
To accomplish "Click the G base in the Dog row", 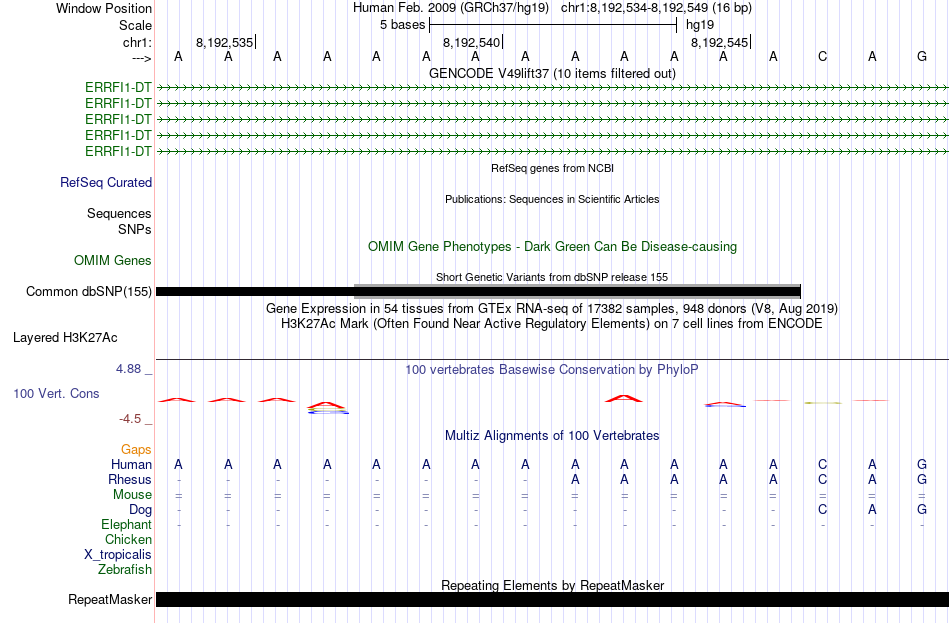I will pos(922,510).
